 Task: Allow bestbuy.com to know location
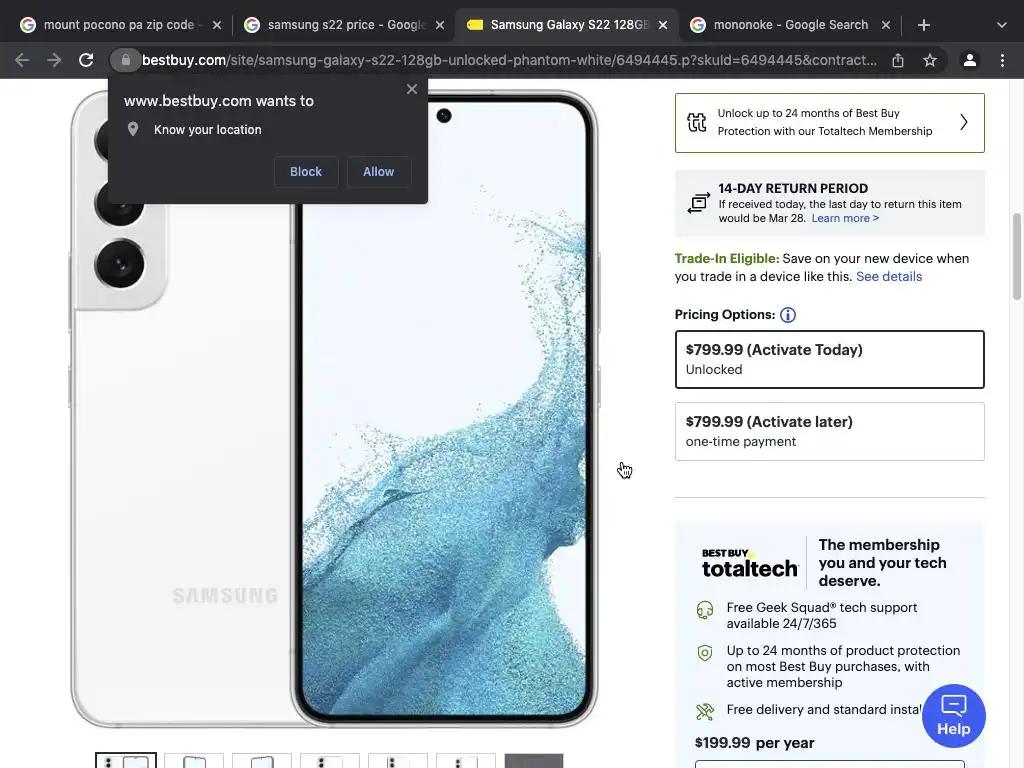tap(379, 172)
